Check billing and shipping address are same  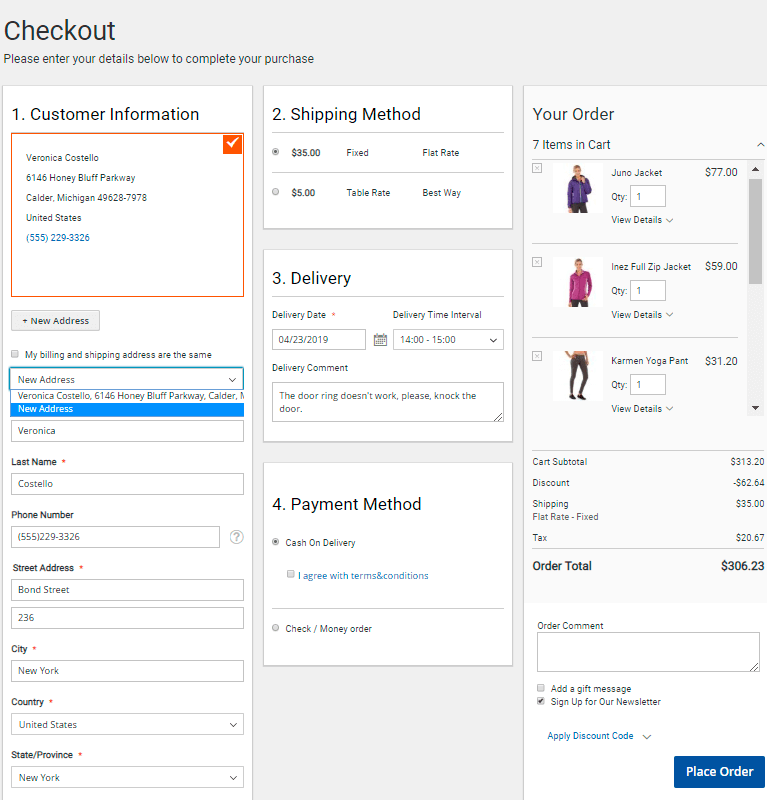click(x=15, y=354)
